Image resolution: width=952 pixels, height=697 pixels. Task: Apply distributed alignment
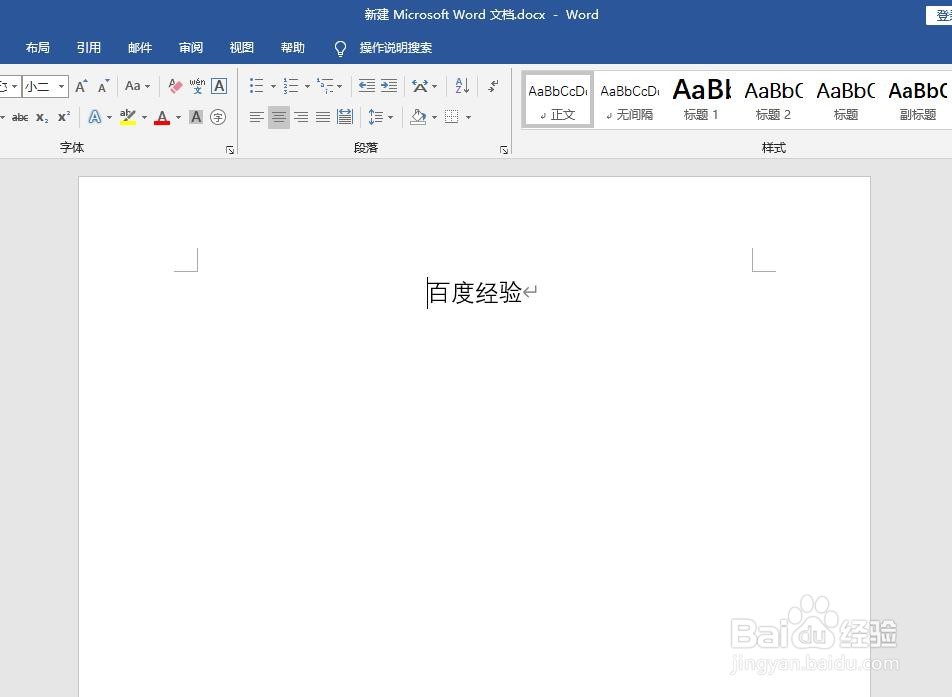(345, 117)
